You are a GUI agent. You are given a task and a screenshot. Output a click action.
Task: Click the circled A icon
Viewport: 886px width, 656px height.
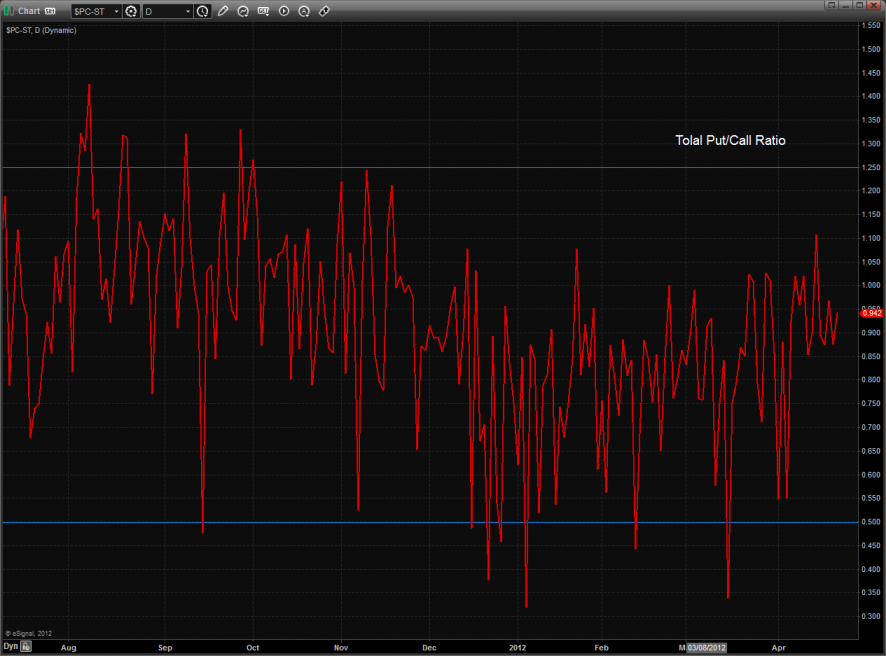coord(304,11)
